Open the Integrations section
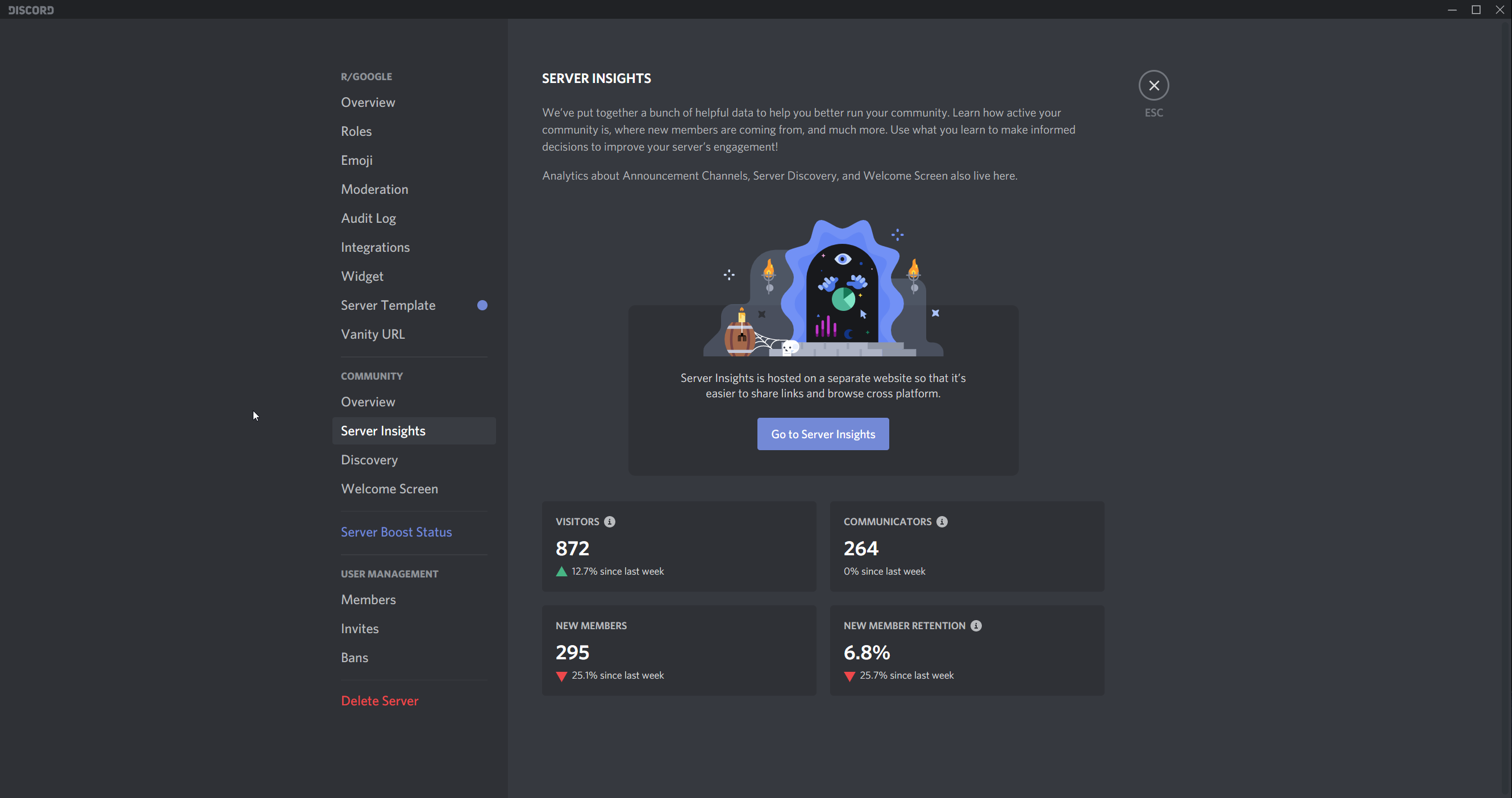 tap(375, 247)
